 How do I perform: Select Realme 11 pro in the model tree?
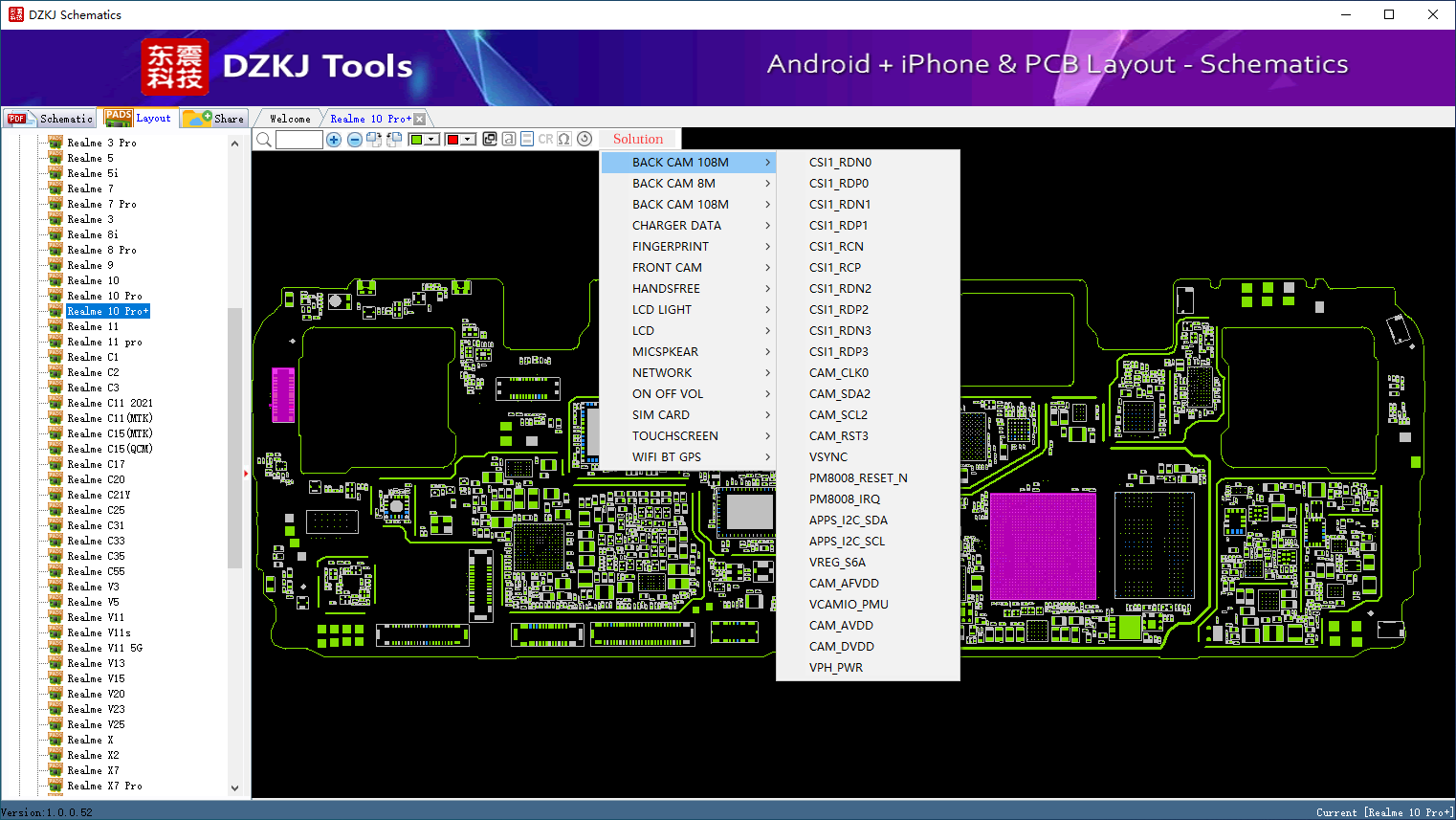[x=104, y=342]
